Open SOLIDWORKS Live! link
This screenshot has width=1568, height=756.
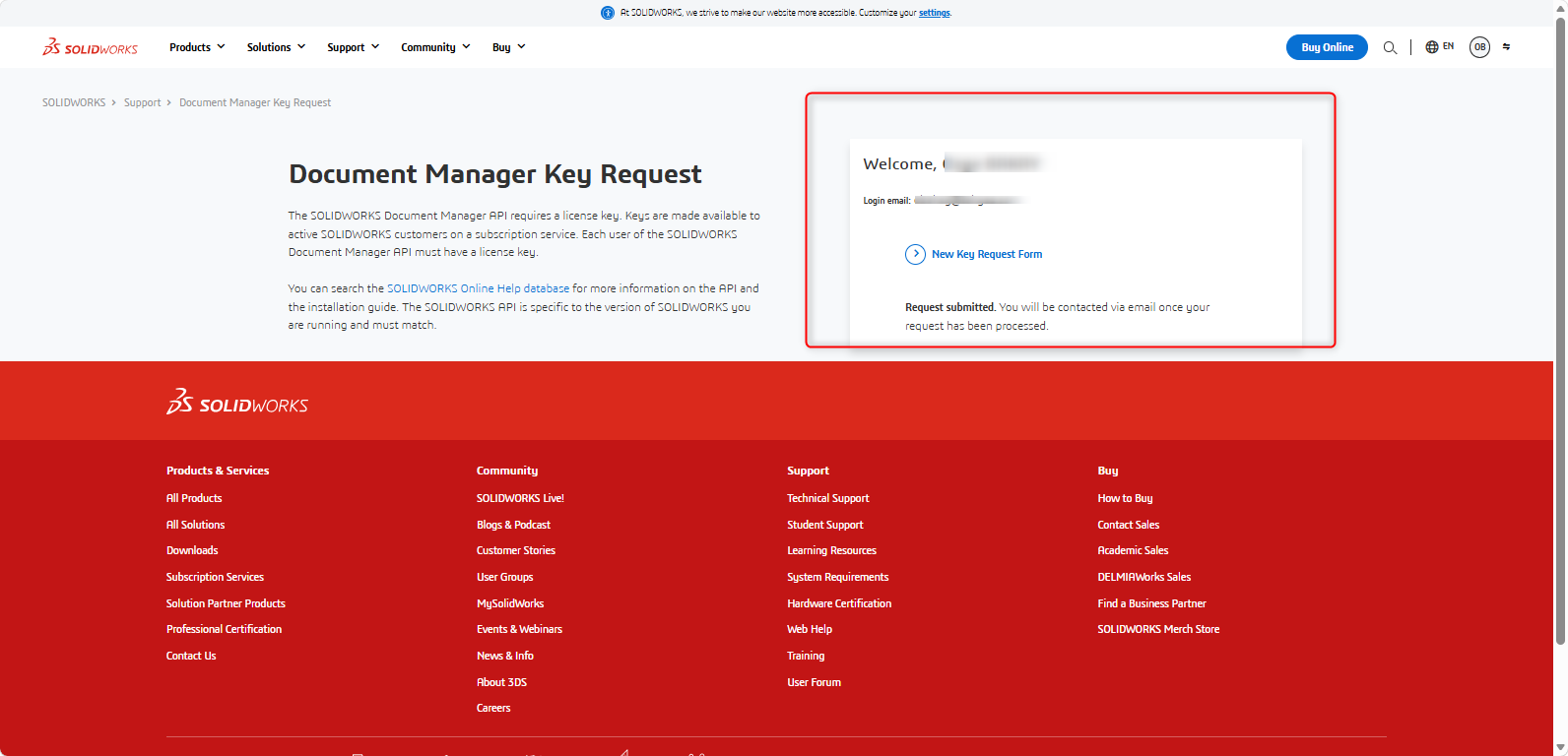coord(520,498)
